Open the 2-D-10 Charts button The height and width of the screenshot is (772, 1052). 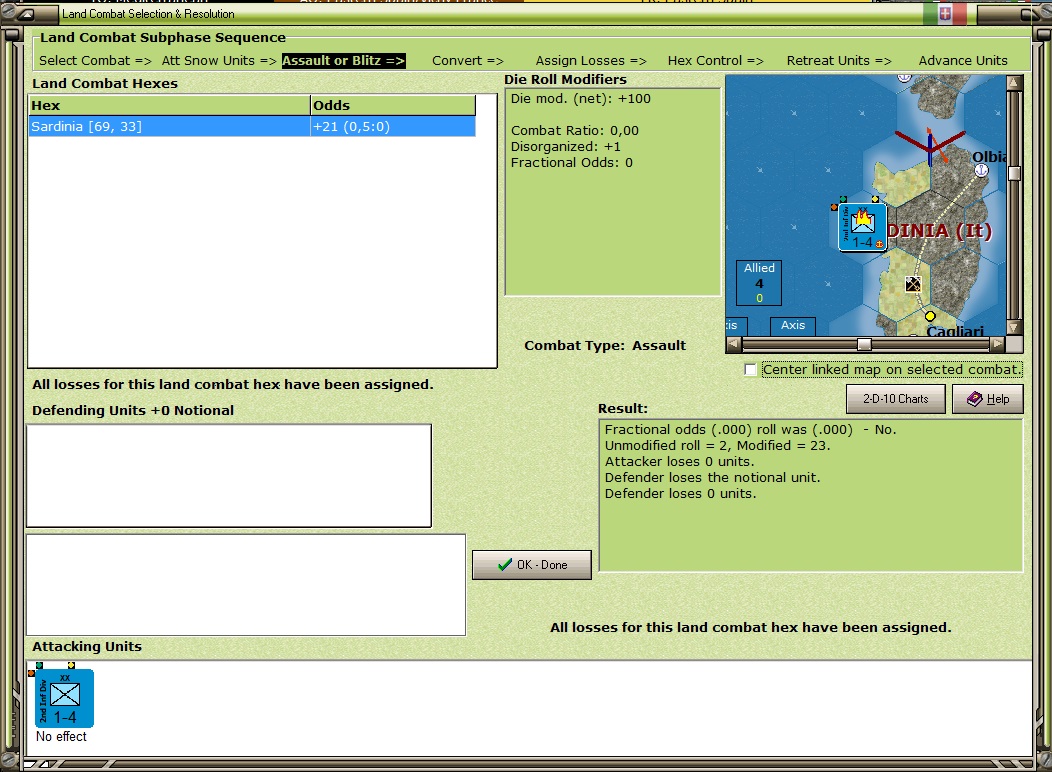pos(896,398)
